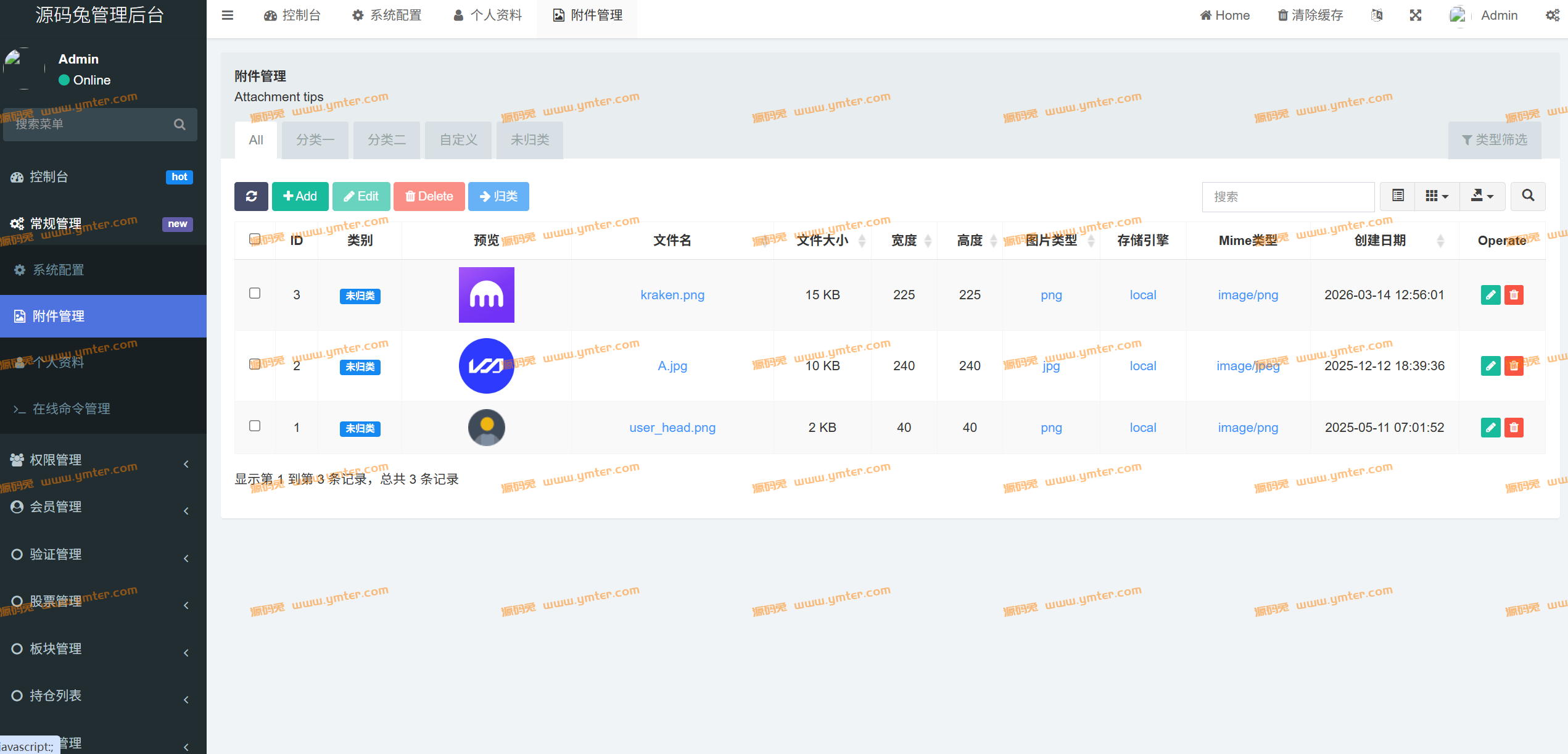
Task: Click the green edit icon for kraken.png
Action: (x=1490, y=295)
